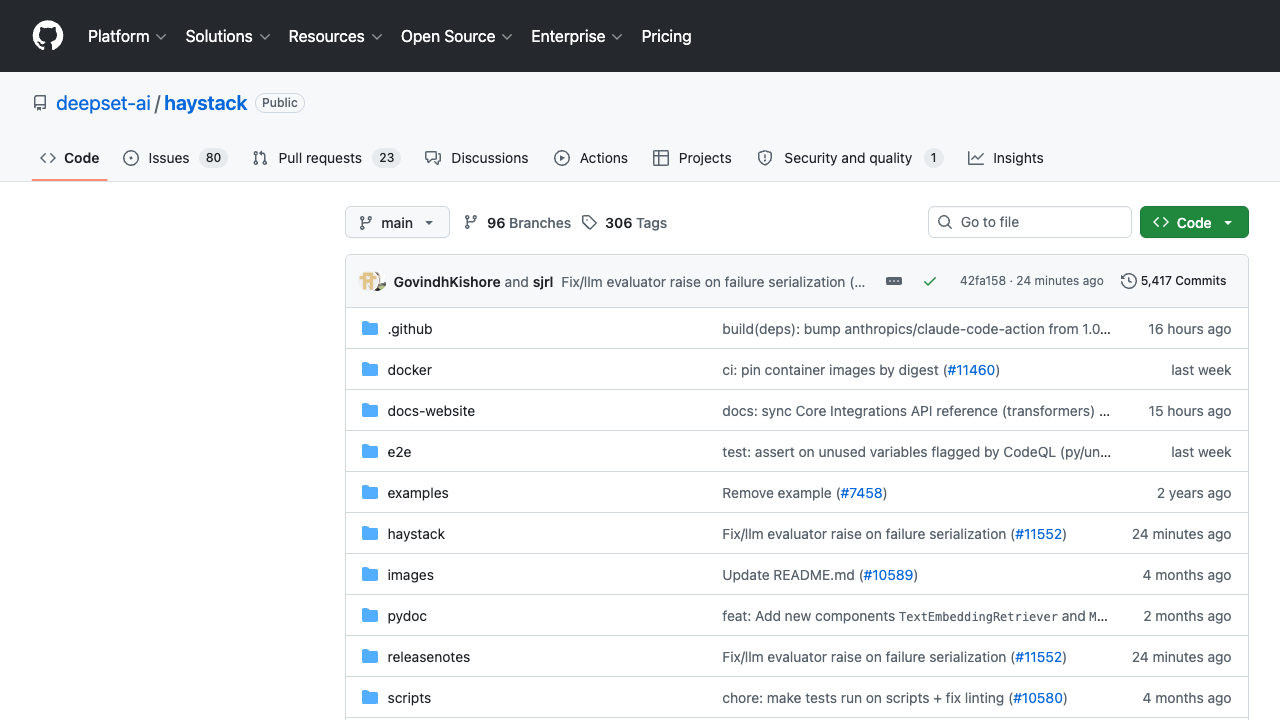The image size is (1280, 720).
Task: Click the scripts folder icon
Action: (370, 698)
